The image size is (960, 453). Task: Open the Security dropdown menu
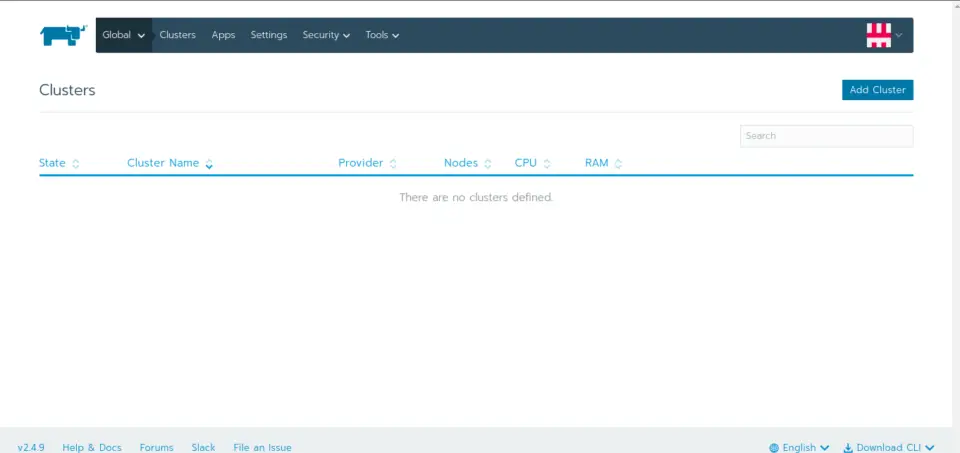pyautogui.click(x=326, y=35)
